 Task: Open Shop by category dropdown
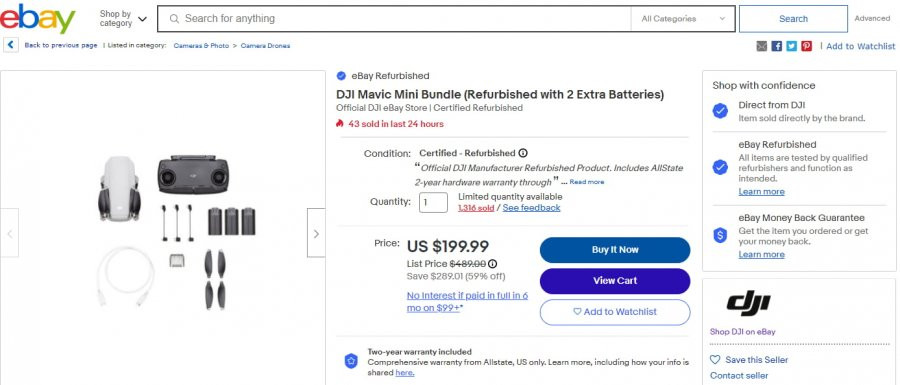(x=123, y=18)
